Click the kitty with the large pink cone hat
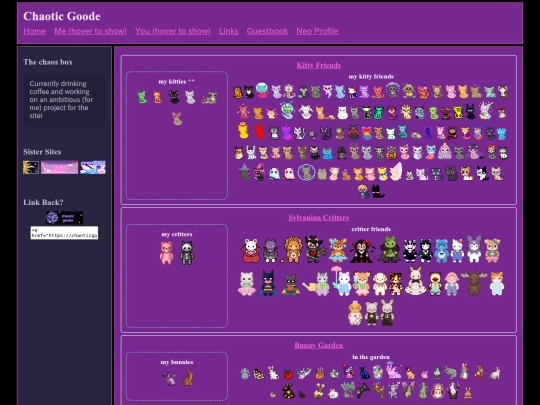The image size is (540, 405). pyautogui.click(x=396, y=172)
